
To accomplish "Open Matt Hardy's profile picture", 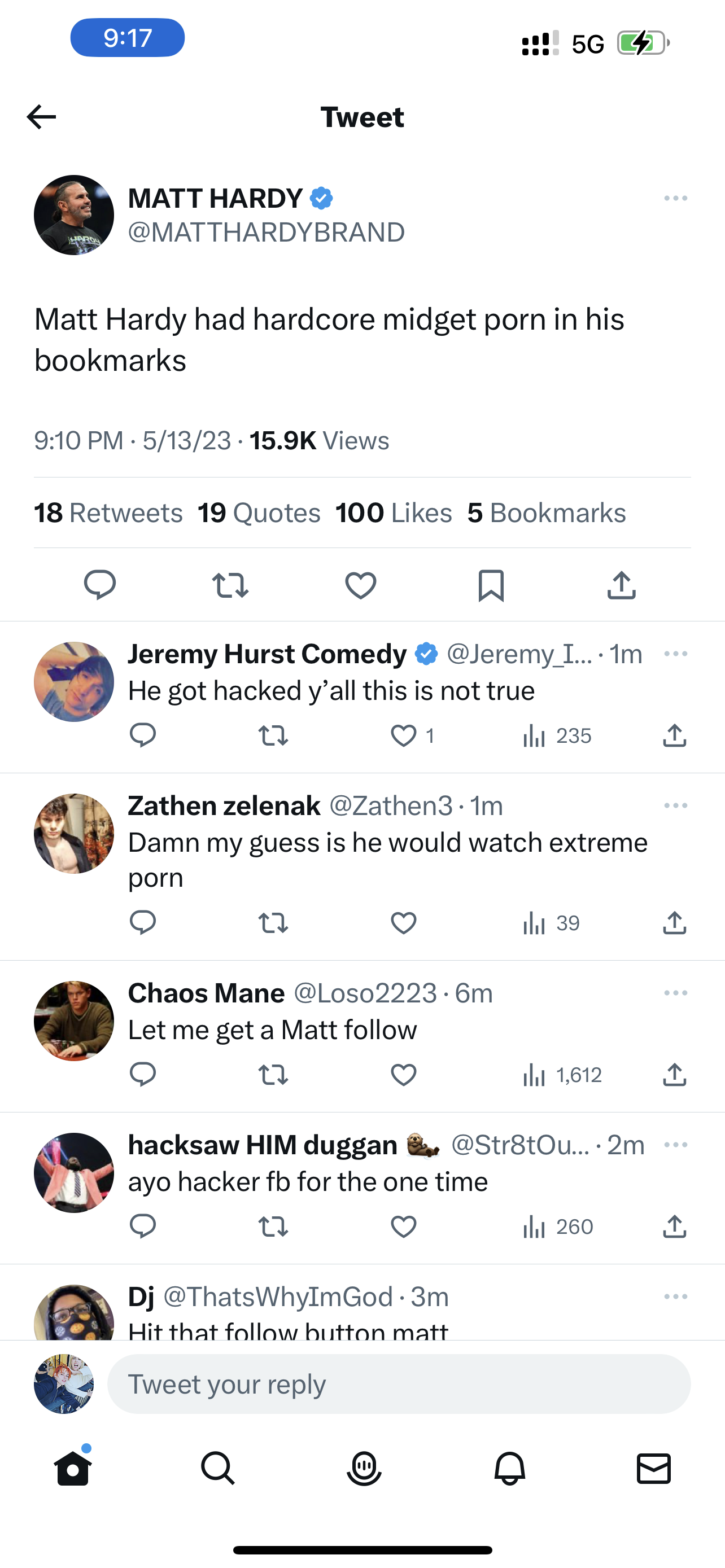I will pyautogui.click(x=73, y=215).
